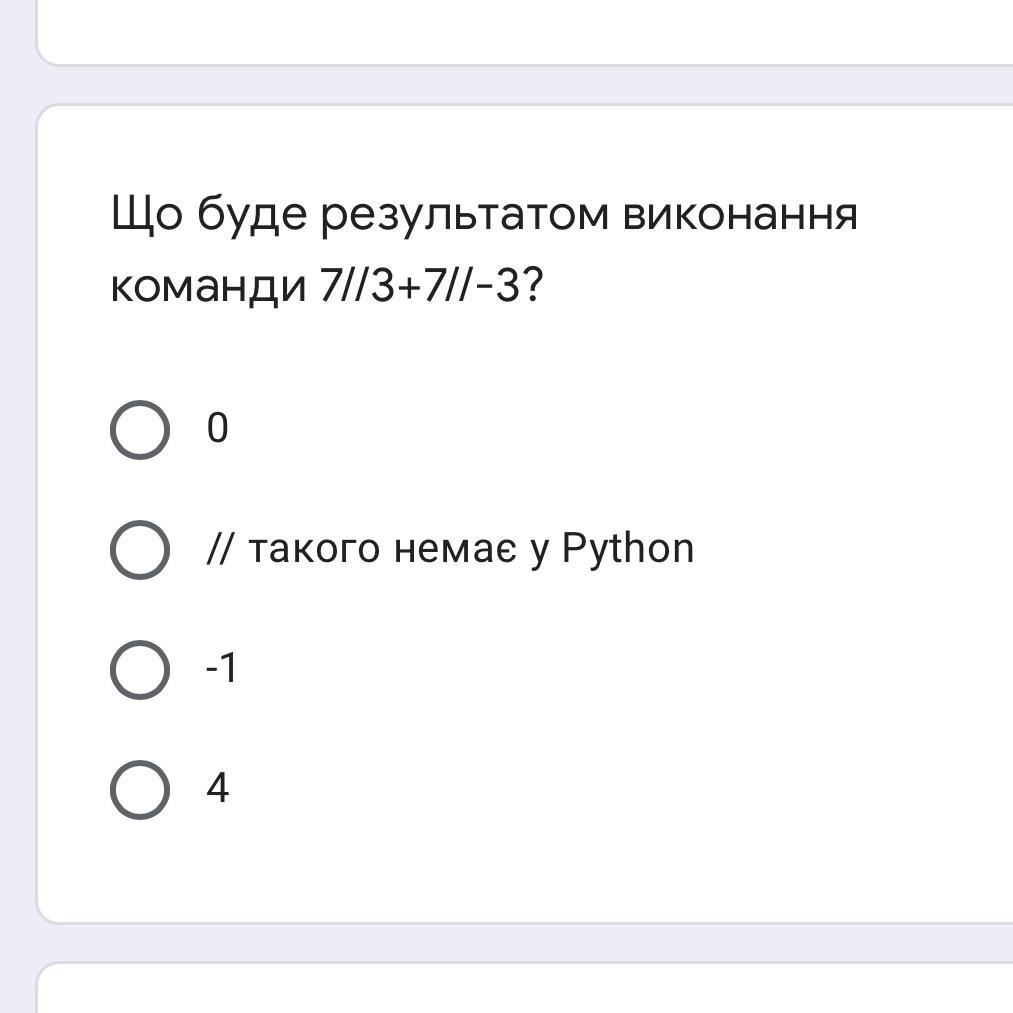This screenshot has width=1013, height=1013.
Task: Click the word 'команди' in the question
Action: tap(209, 286)
